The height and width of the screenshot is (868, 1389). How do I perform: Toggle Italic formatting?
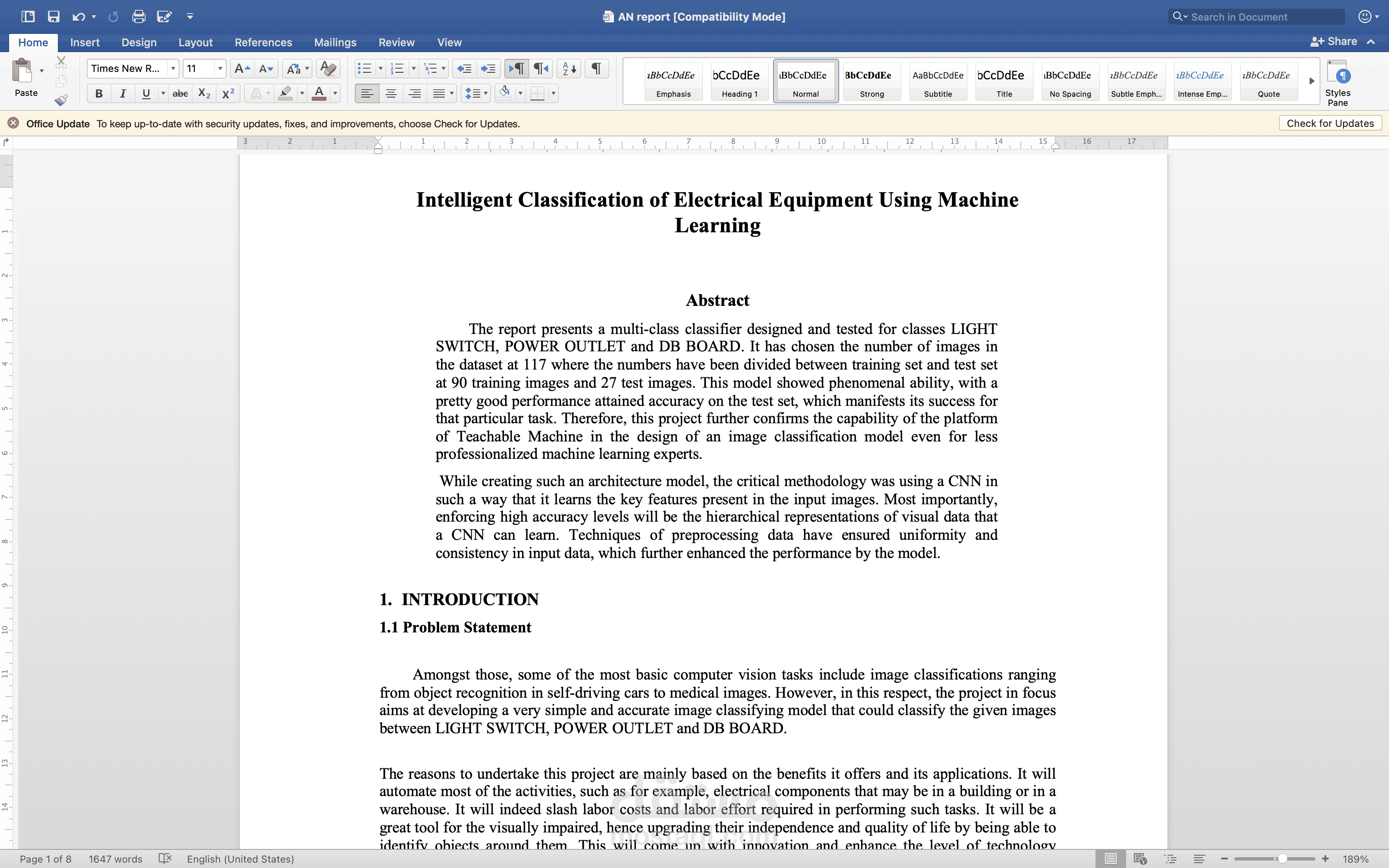122,93
